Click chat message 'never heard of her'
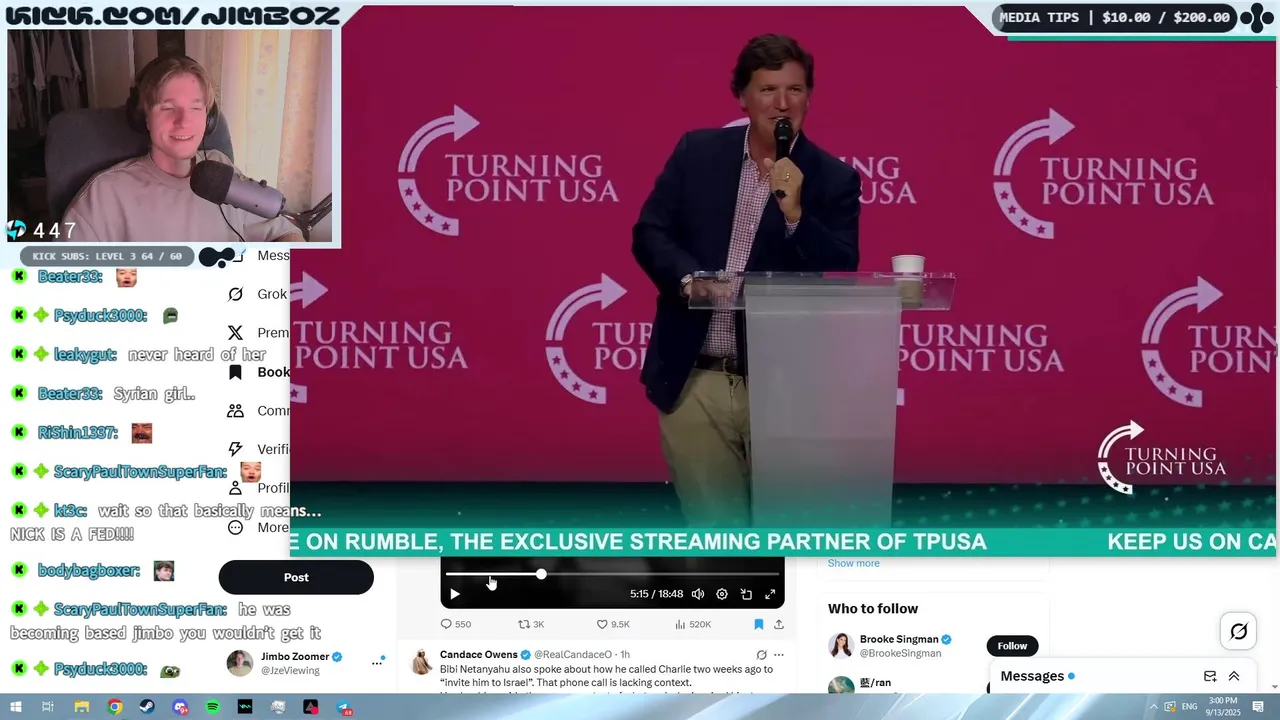 [197, 354]
